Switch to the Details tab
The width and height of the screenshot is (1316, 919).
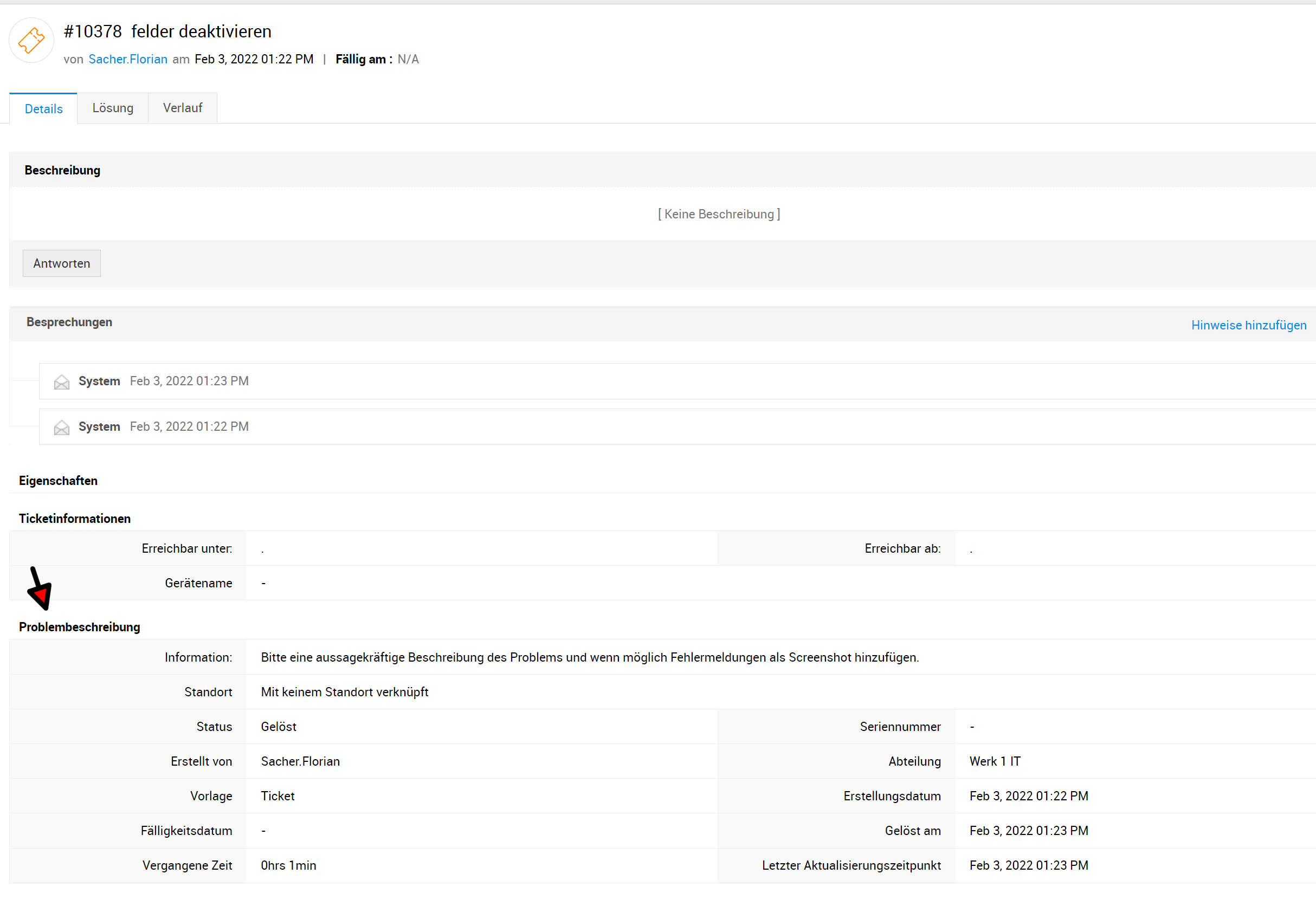coord(43,109)
